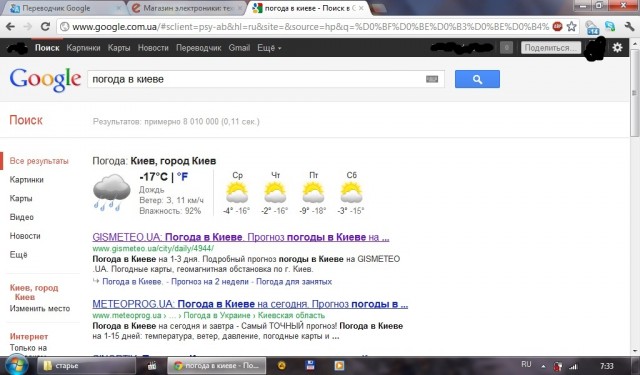Open the on-screen keyboard icon in search box

[x=432, y=79]
